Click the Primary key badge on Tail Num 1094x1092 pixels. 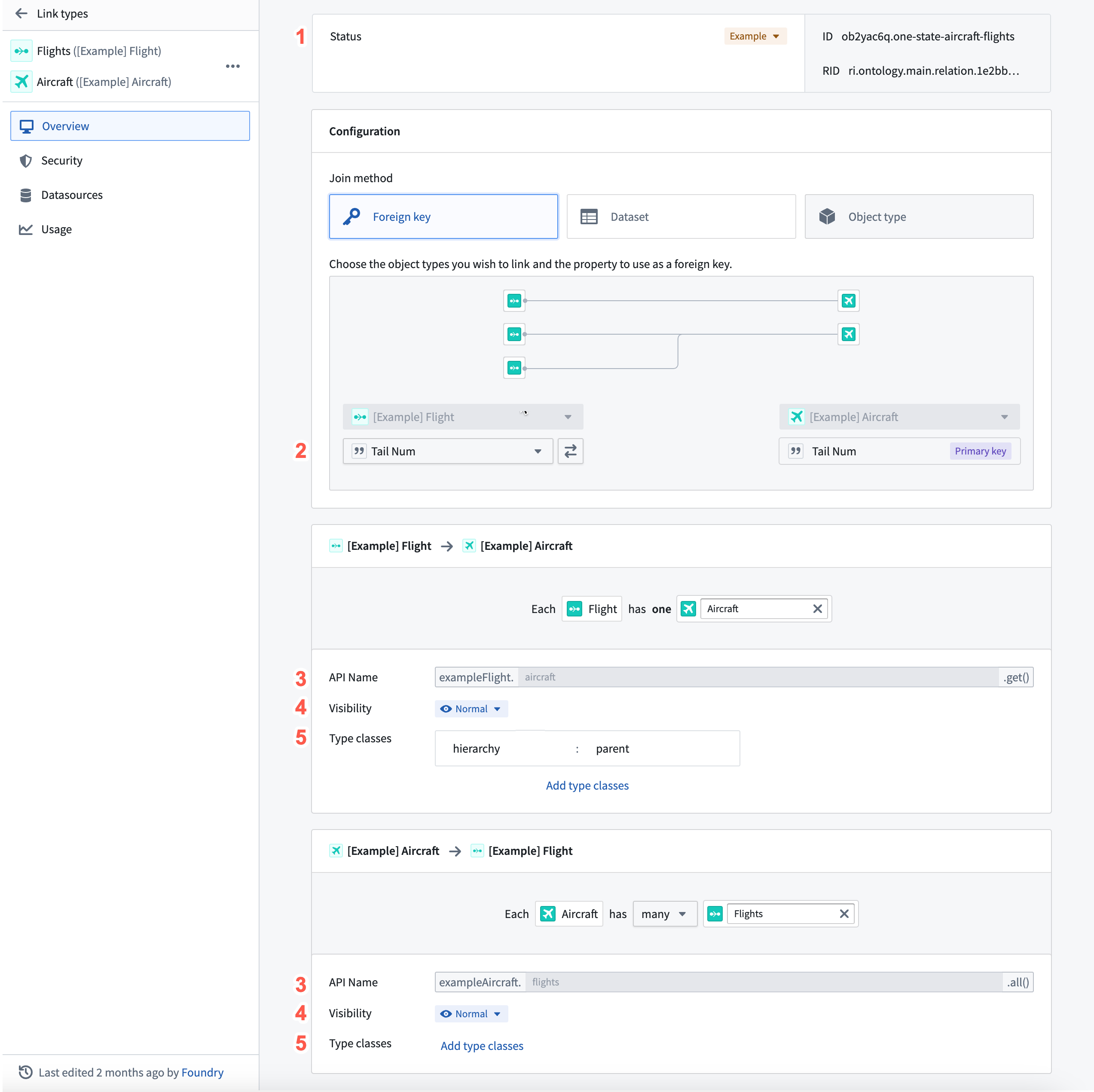(x=980, y=451)
